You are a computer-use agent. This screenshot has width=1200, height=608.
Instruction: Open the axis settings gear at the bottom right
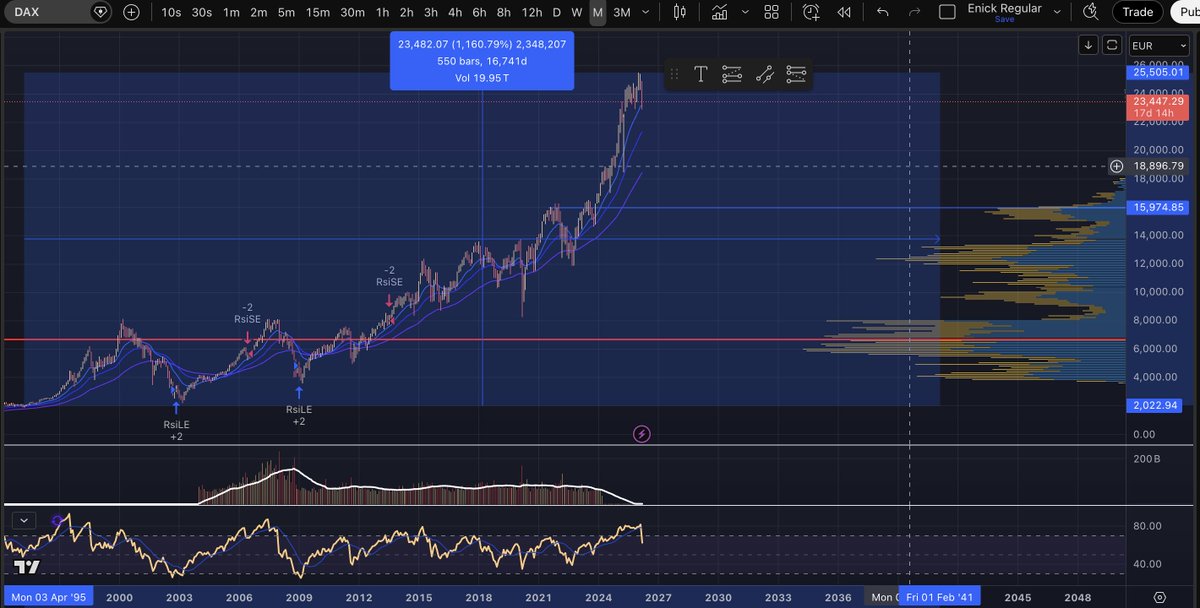coord(1158,597)
